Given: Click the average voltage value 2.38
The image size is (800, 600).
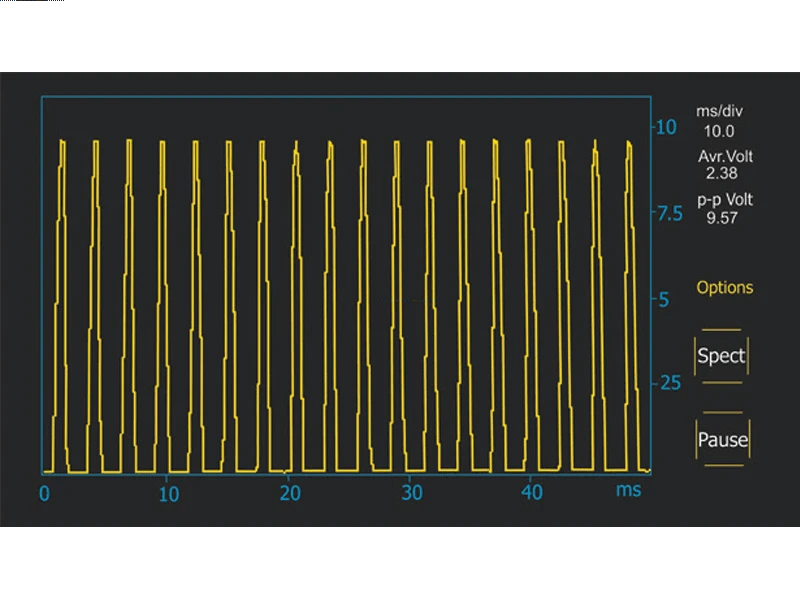Looking at the screenshot, I should click(721, 173).
